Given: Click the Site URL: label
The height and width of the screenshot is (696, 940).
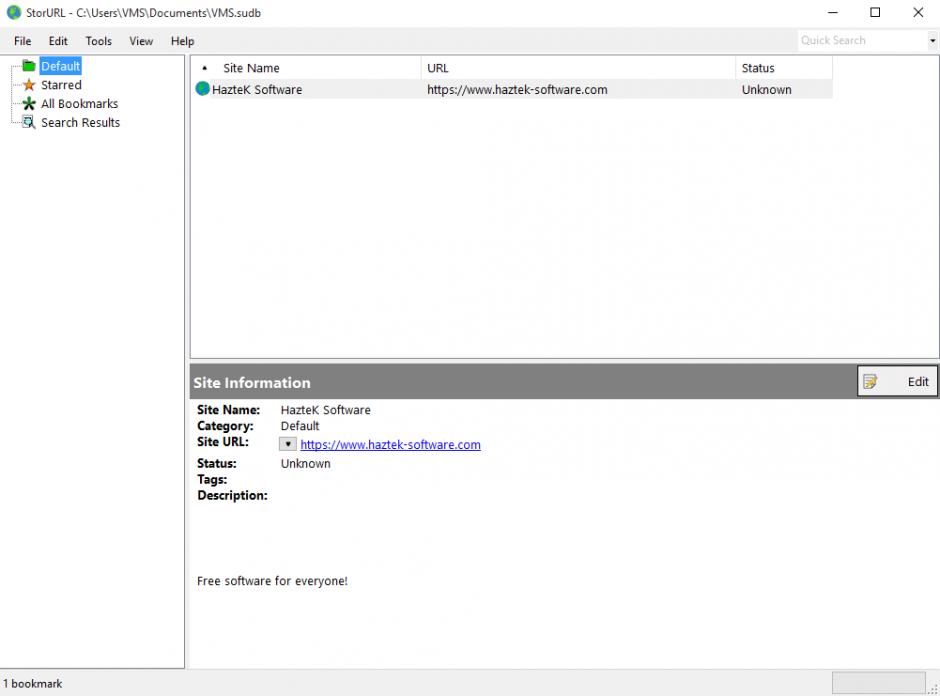Looking at the screenshot, I should click(223, 442).
